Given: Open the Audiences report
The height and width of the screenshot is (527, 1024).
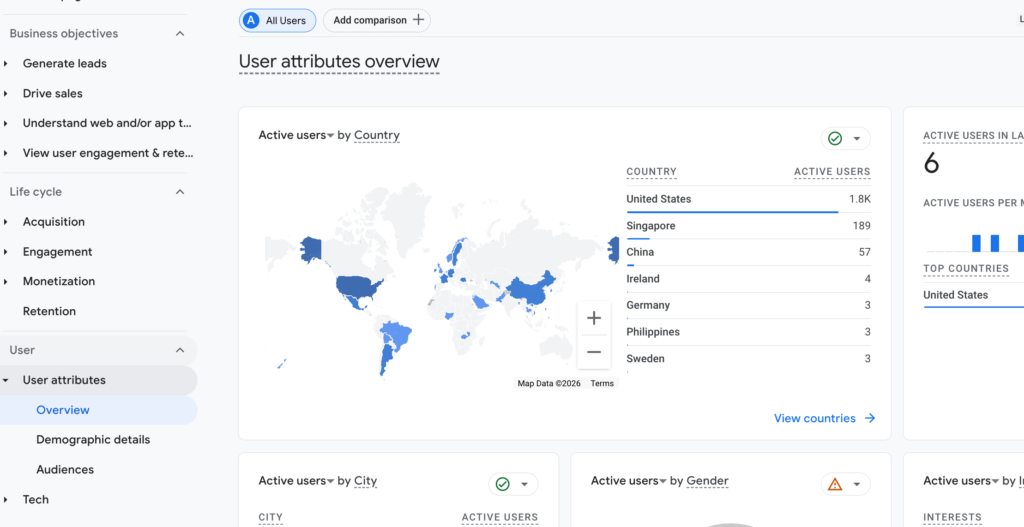Looking at the screenshot, I should click(65, 469).
